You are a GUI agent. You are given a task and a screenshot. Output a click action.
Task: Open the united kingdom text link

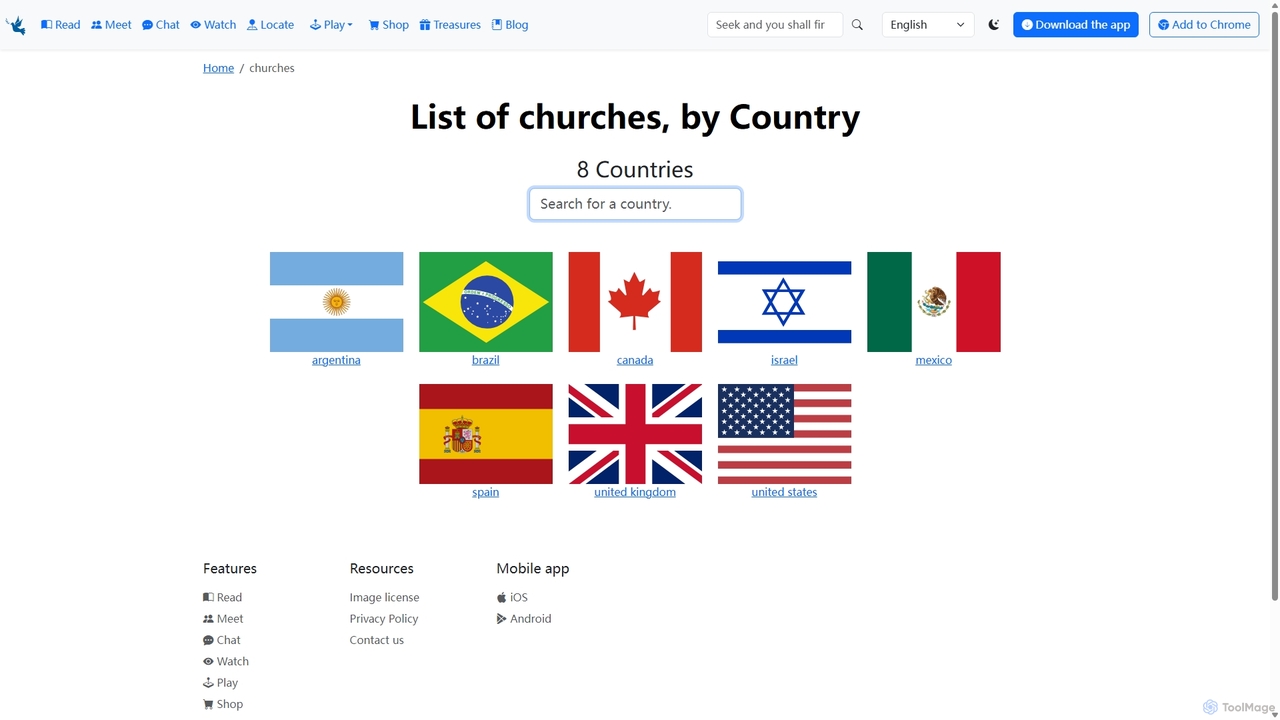click(x=635, y=492)
